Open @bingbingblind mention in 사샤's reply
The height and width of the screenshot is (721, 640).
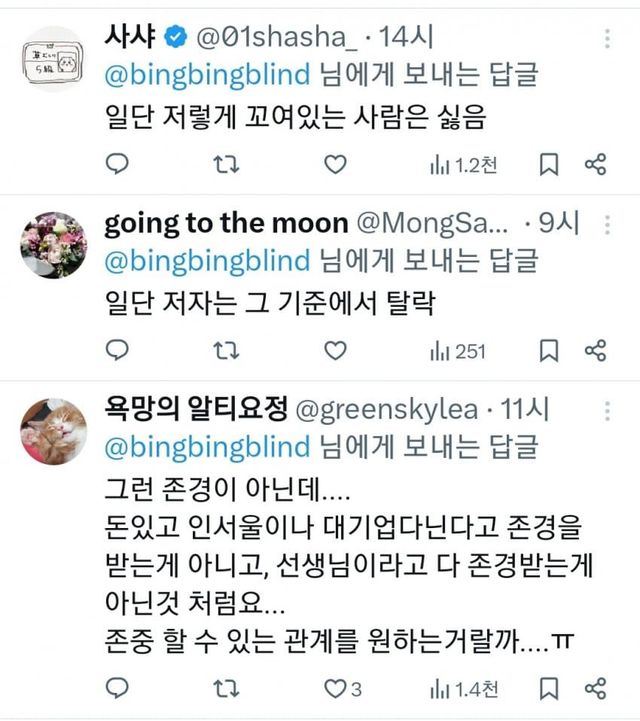coord(207,71)
